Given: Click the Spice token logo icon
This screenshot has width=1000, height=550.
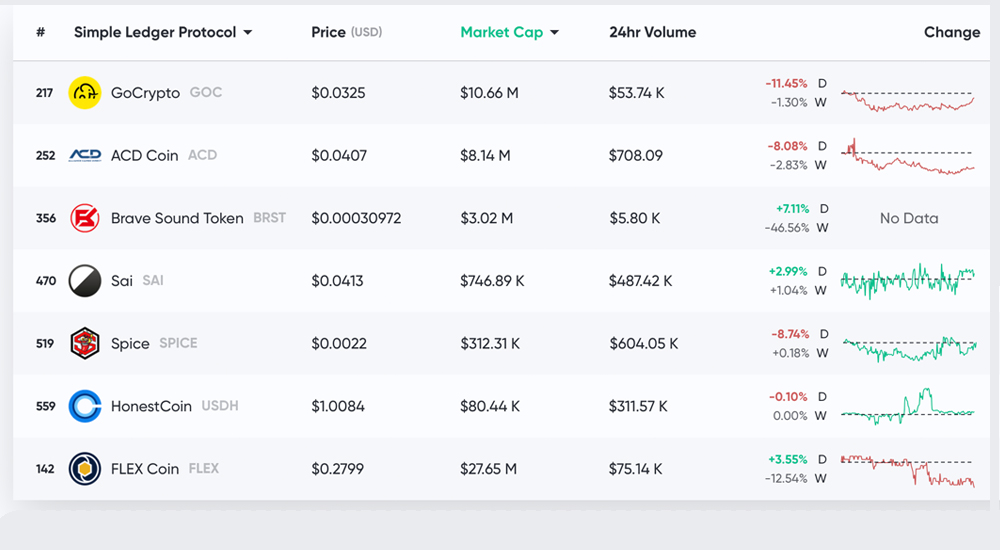Looking at the screenshot, I should (85, 343).
